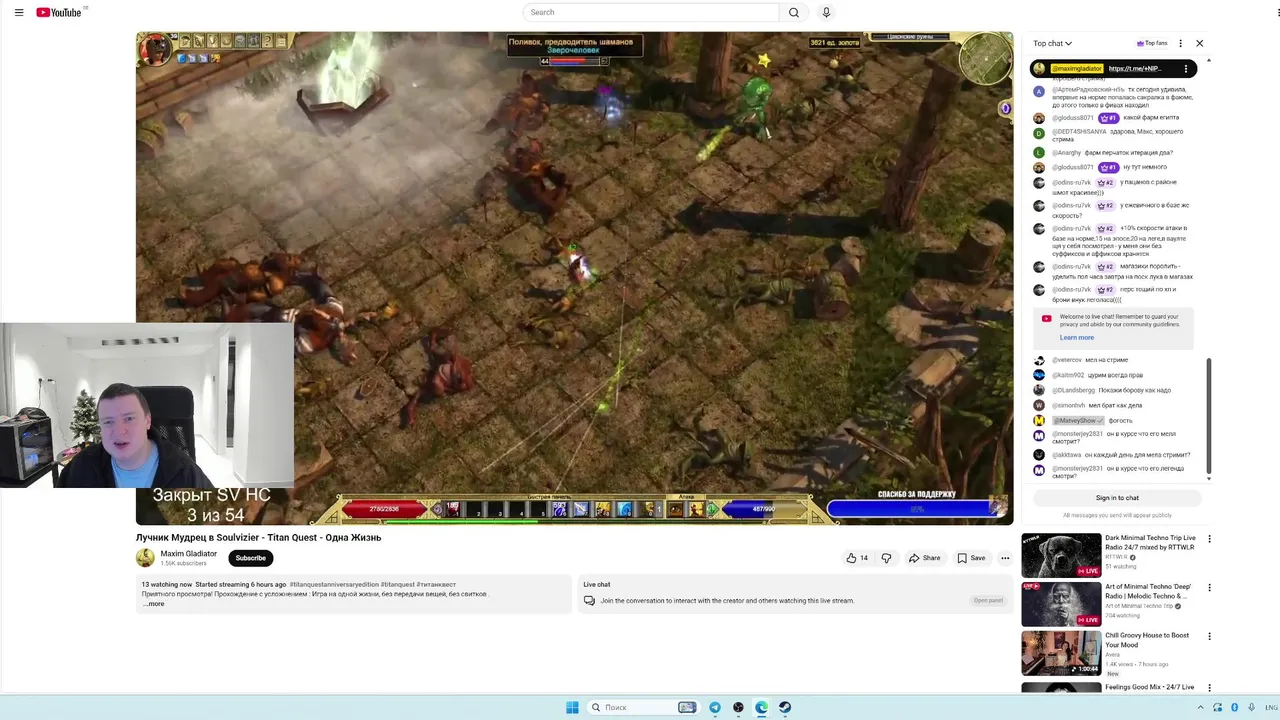1280x720 pixels.
Task: Like the stream with thumbs-up icon
Action: point(858,558)
